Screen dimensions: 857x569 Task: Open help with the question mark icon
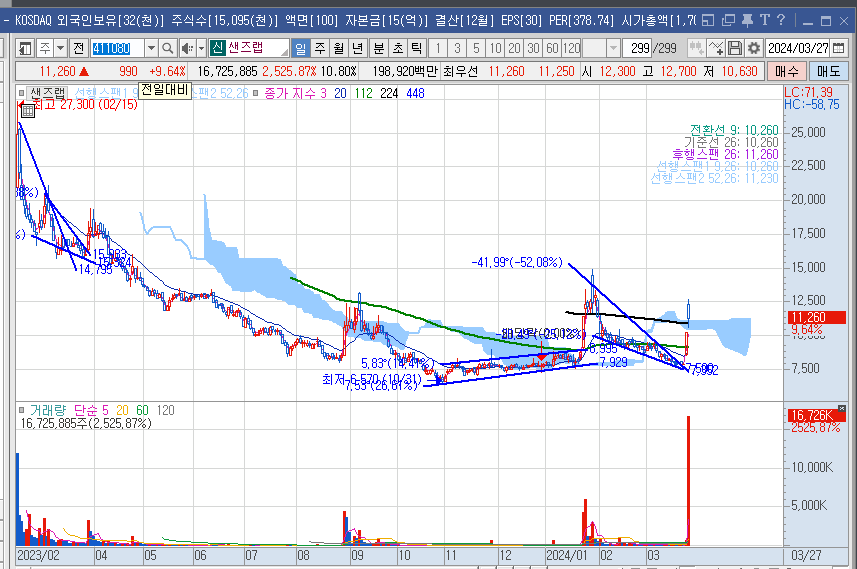(781, 21)
